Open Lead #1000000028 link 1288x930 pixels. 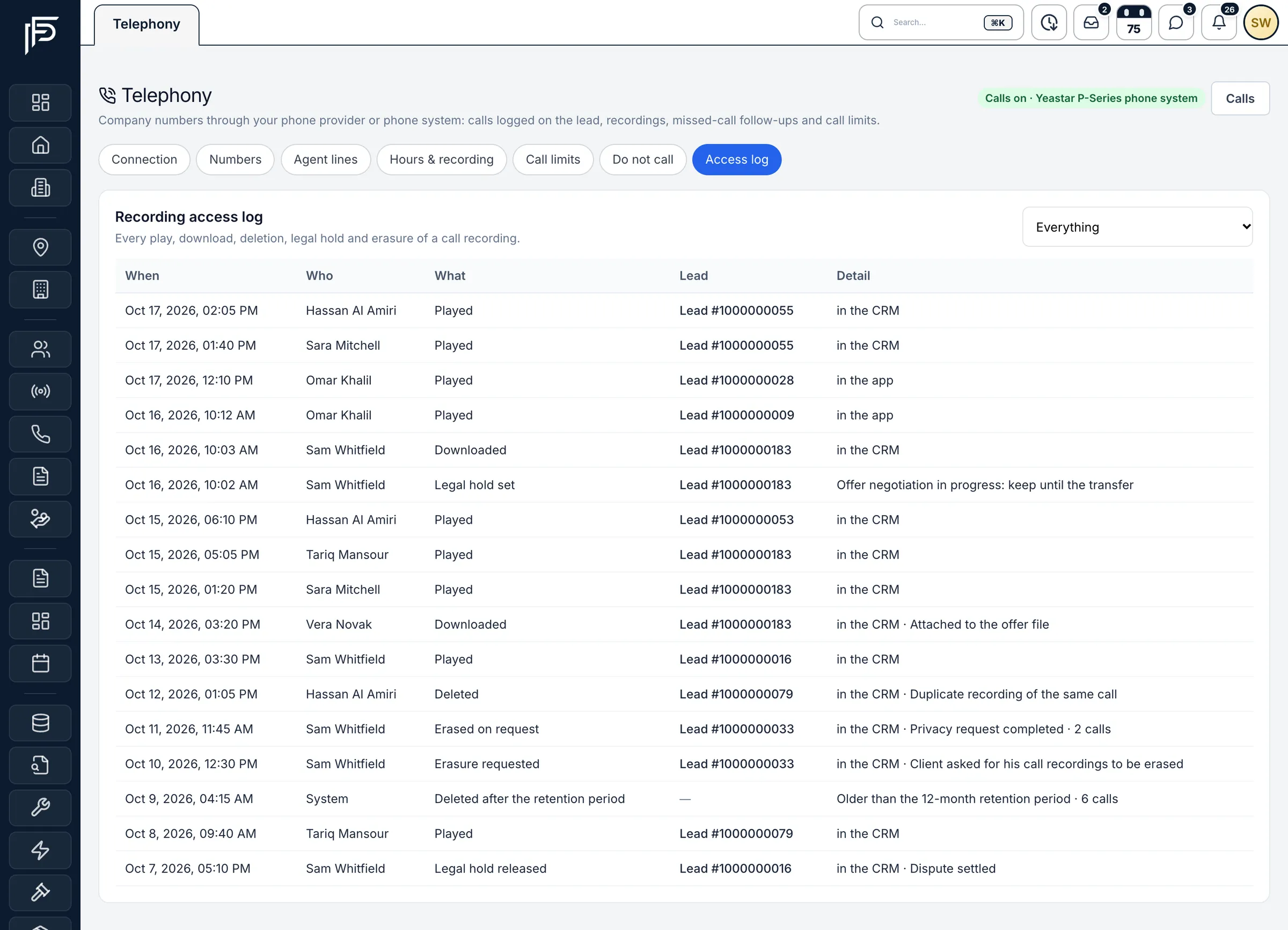736,380
